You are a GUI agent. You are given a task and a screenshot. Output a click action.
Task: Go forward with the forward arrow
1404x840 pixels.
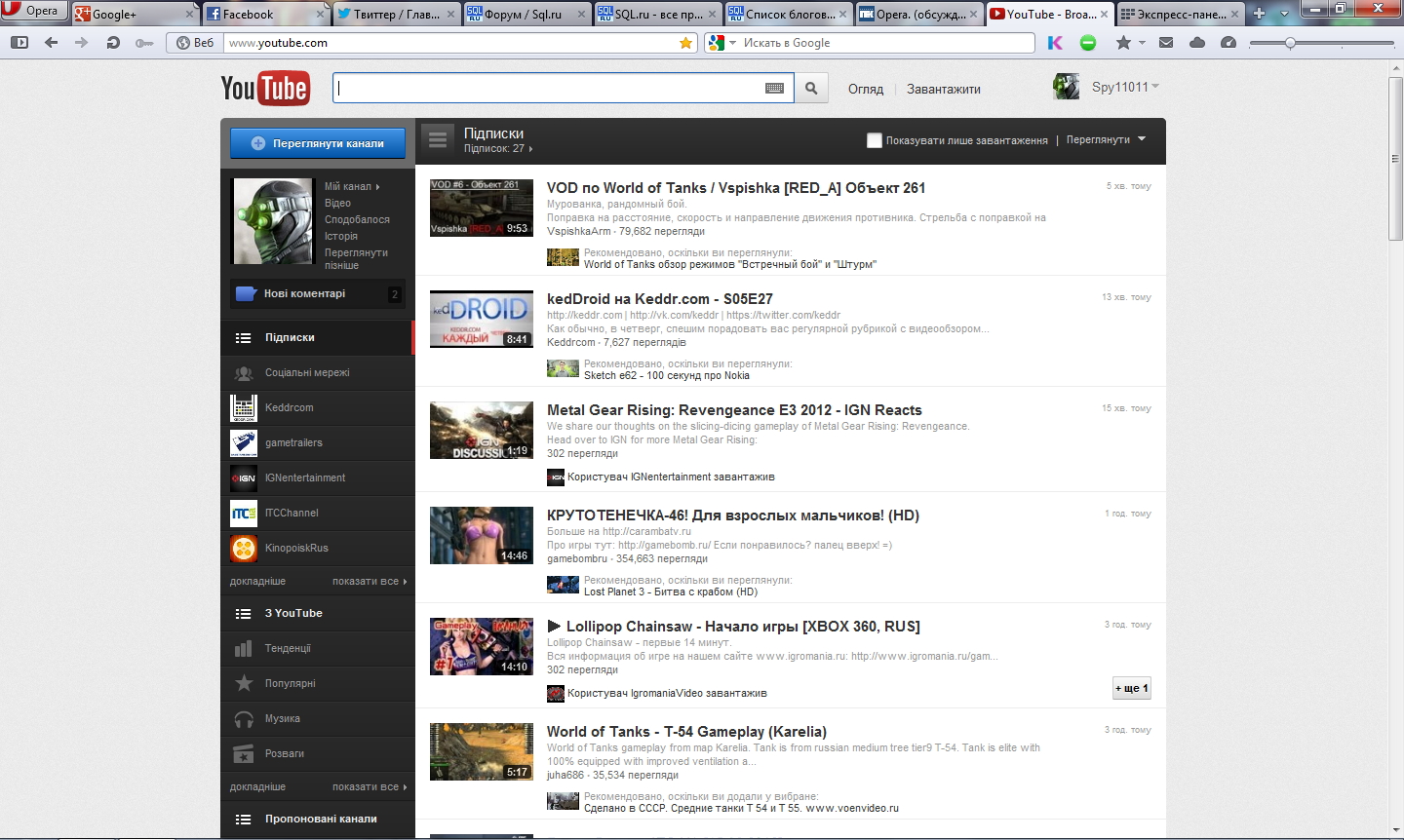(x=82, y=43)
